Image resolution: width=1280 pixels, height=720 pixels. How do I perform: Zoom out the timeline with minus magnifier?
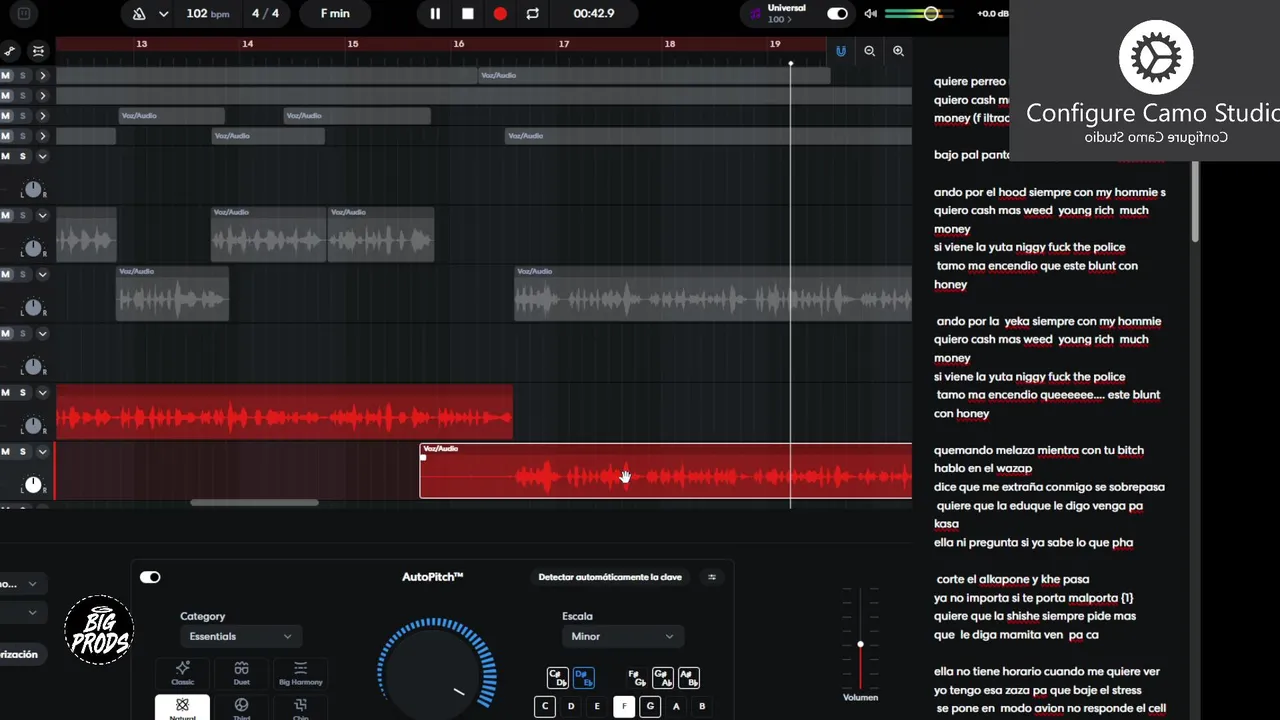(x=869, y=51)
